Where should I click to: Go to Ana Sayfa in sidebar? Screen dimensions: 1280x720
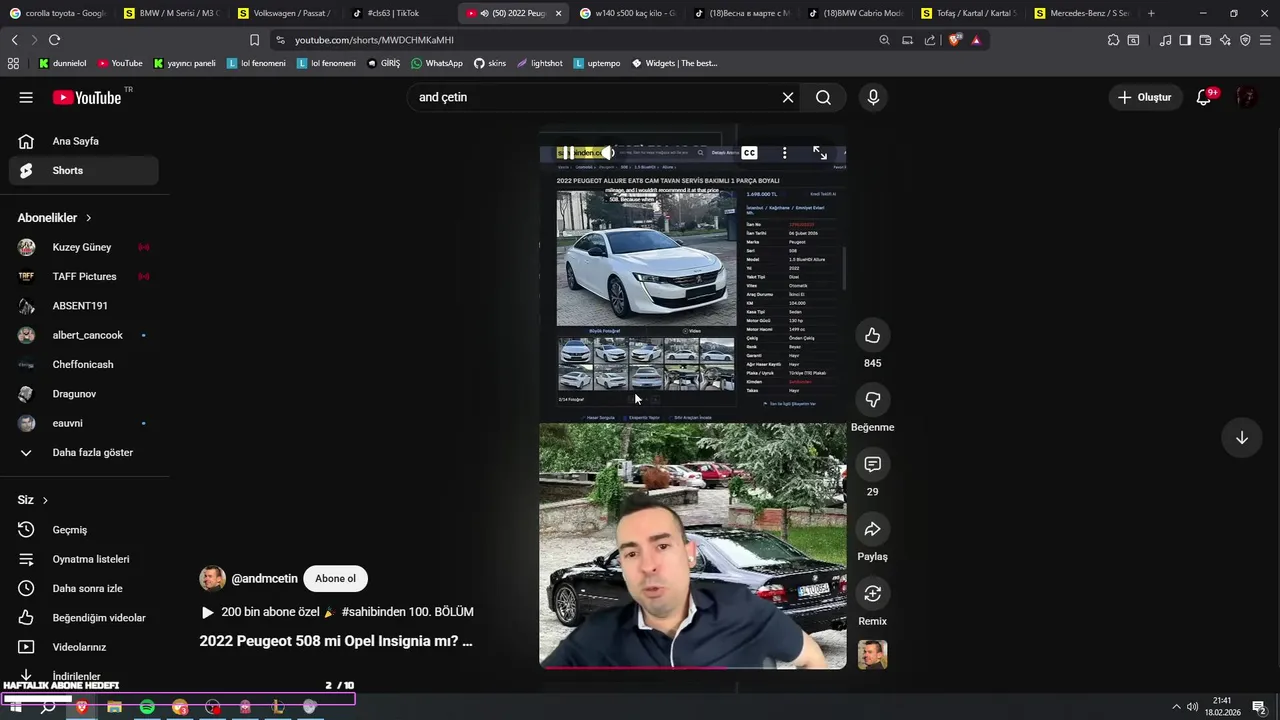coord(84,141)
